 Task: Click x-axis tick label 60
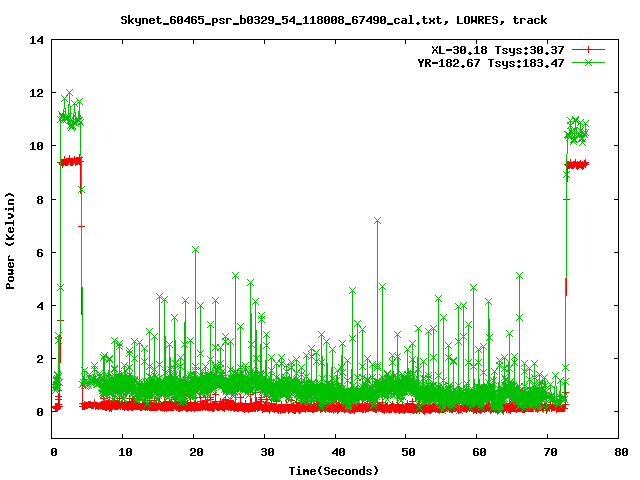pyautogui.click(x=480, y=452)
